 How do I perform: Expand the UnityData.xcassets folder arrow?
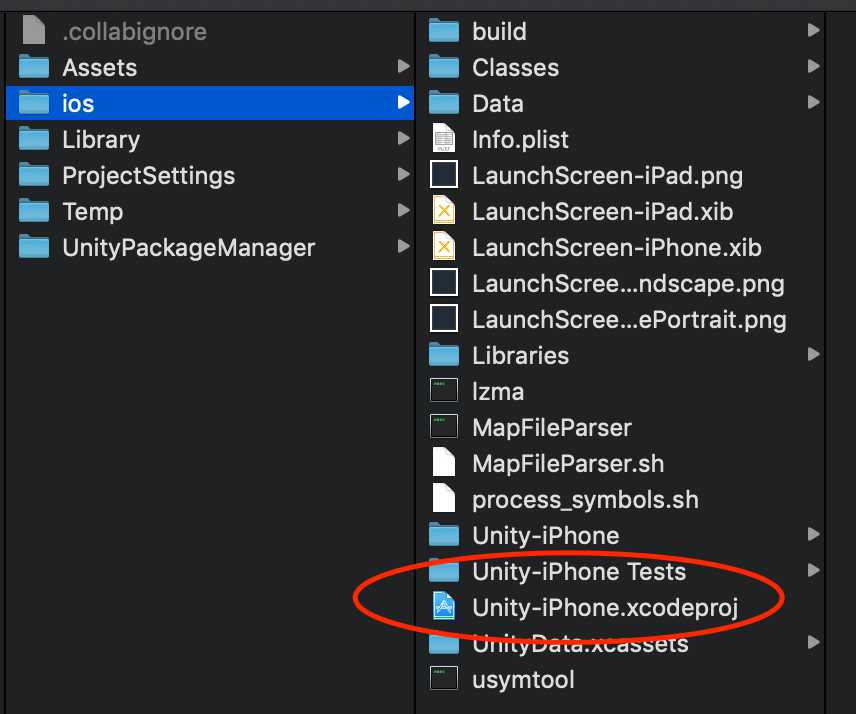pos(813,643)
